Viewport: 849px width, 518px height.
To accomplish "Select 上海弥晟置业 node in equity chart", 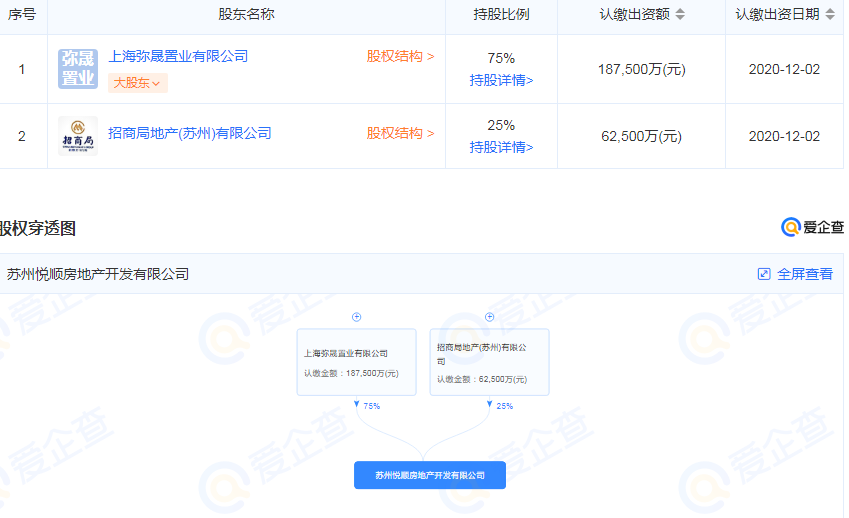I will click(x=356, y=362).
